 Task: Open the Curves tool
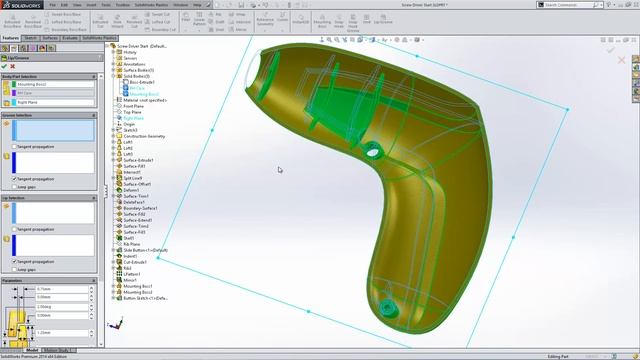282,18
